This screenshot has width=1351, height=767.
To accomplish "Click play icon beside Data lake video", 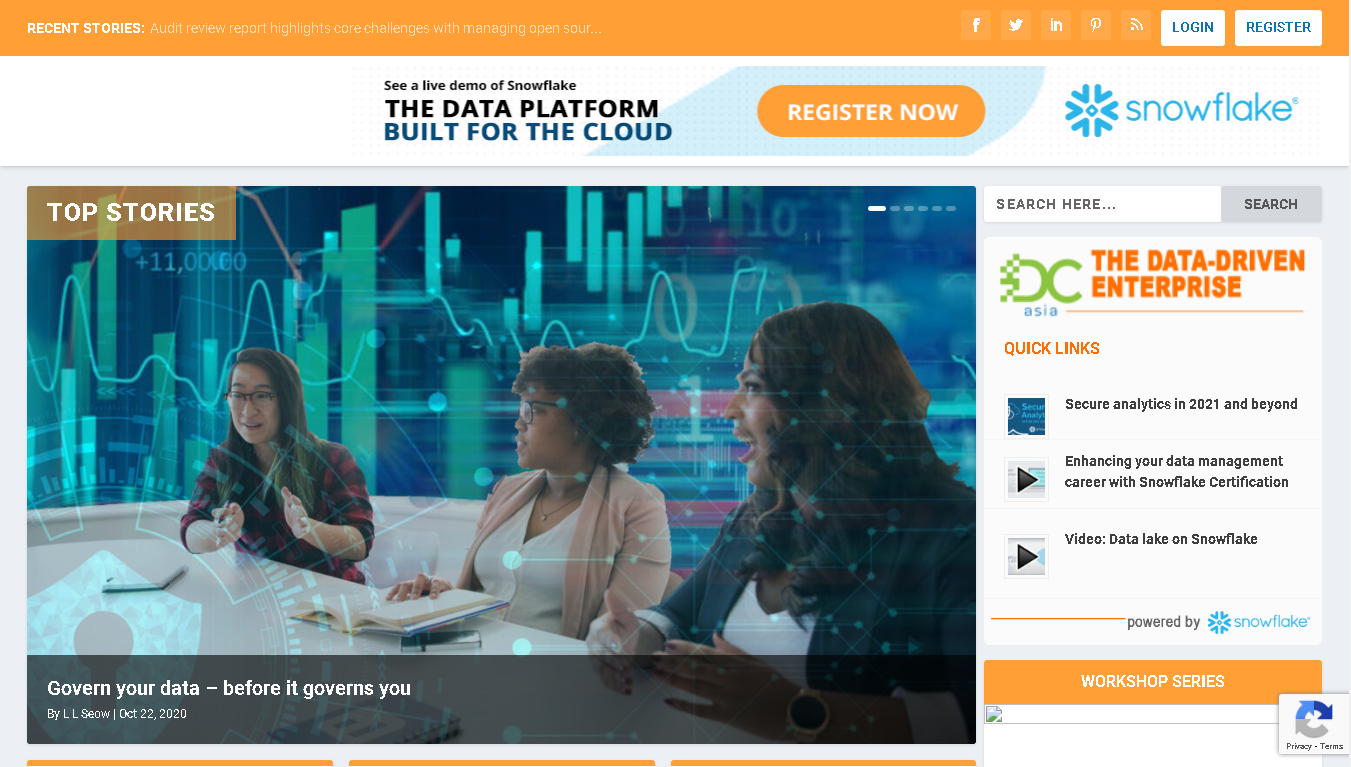I will pos(1026,556).
